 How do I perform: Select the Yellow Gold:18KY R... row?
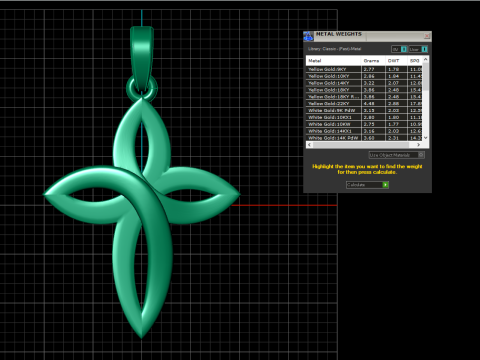(x=364, y=97)
